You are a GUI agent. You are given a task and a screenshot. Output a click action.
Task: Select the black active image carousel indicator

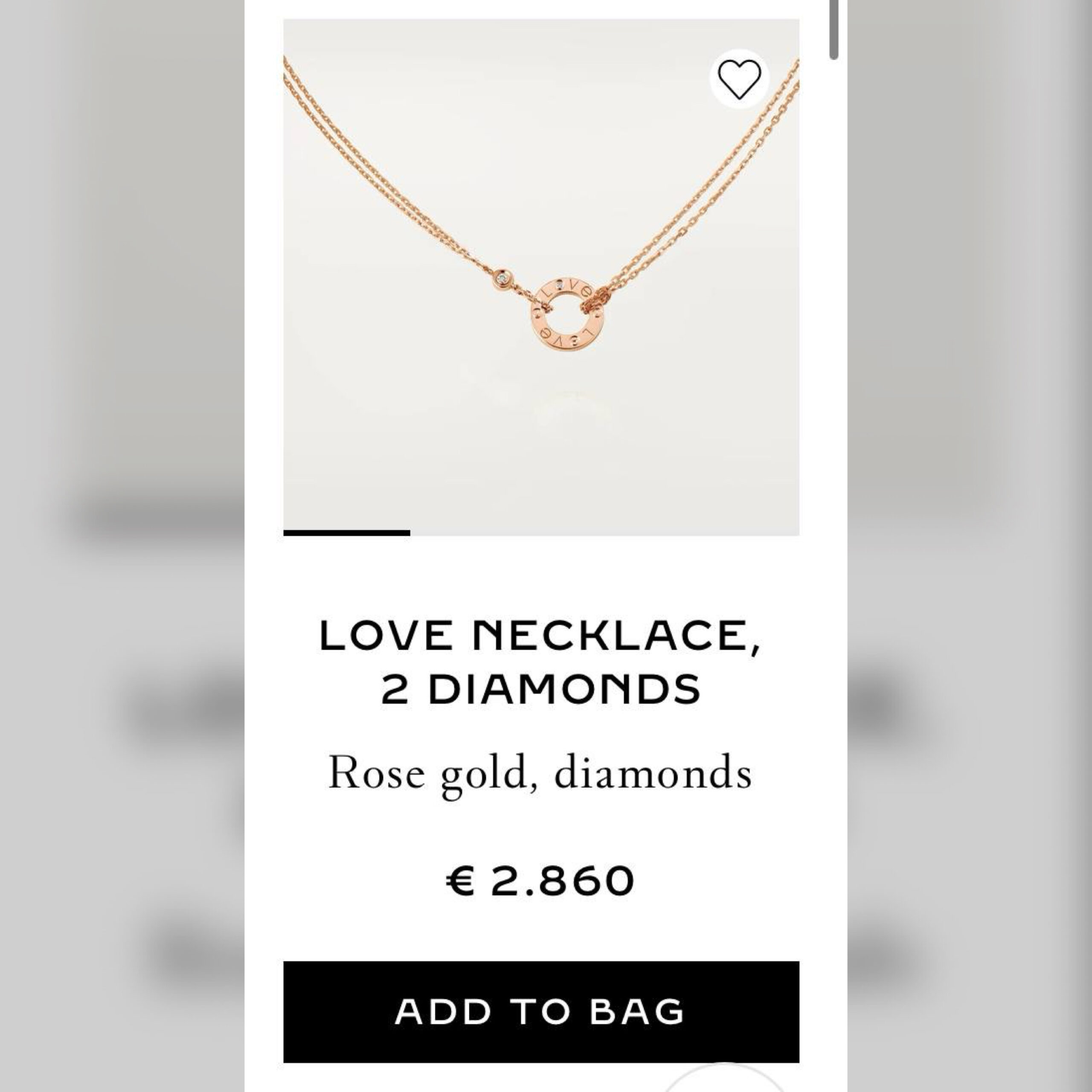point(346,533)
